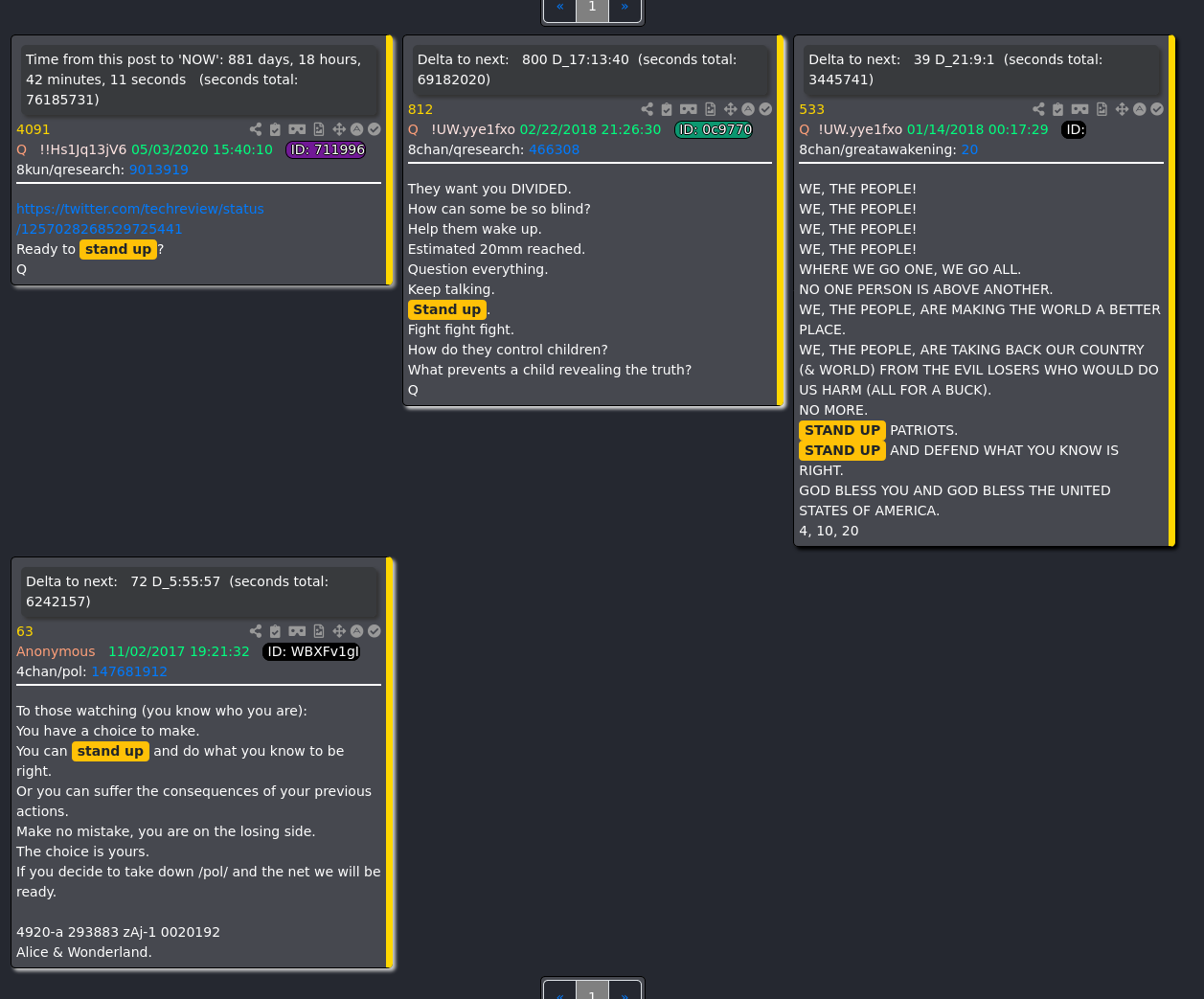Click clipboard-check icon on post 4091

tap(275, 129)
